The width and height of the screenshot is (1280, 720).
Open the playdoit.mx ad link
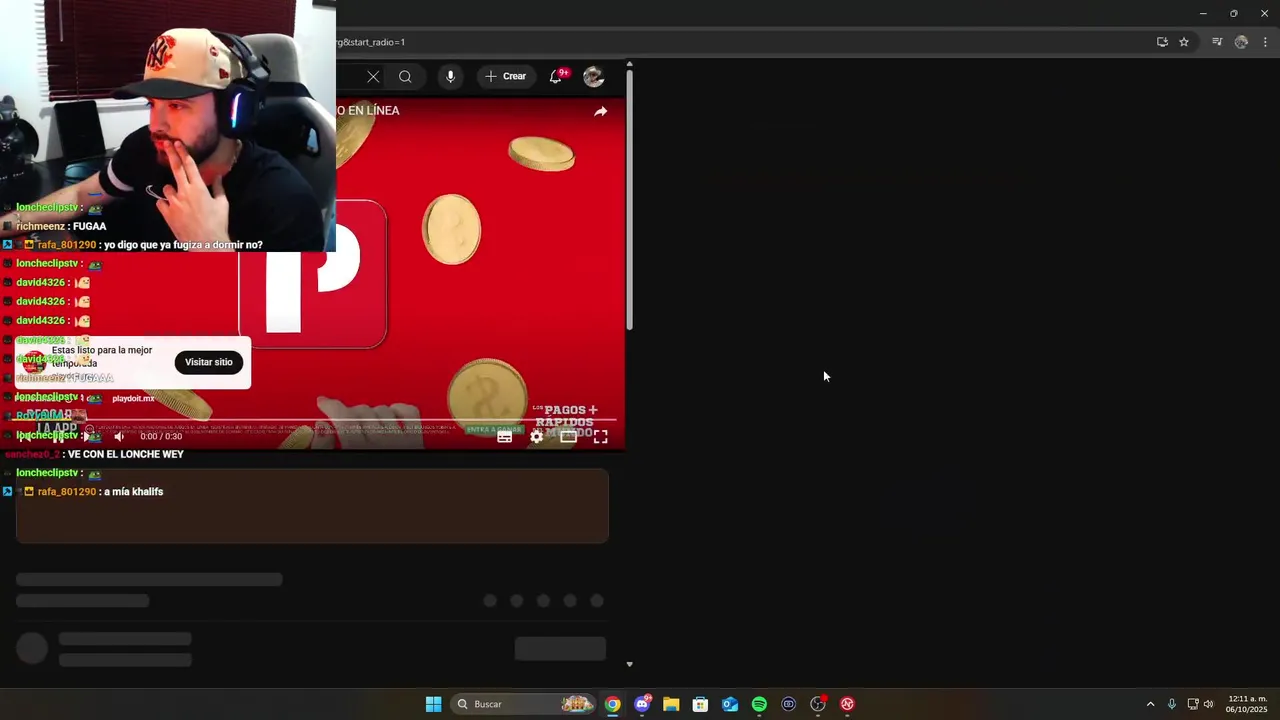pos(133,399)
